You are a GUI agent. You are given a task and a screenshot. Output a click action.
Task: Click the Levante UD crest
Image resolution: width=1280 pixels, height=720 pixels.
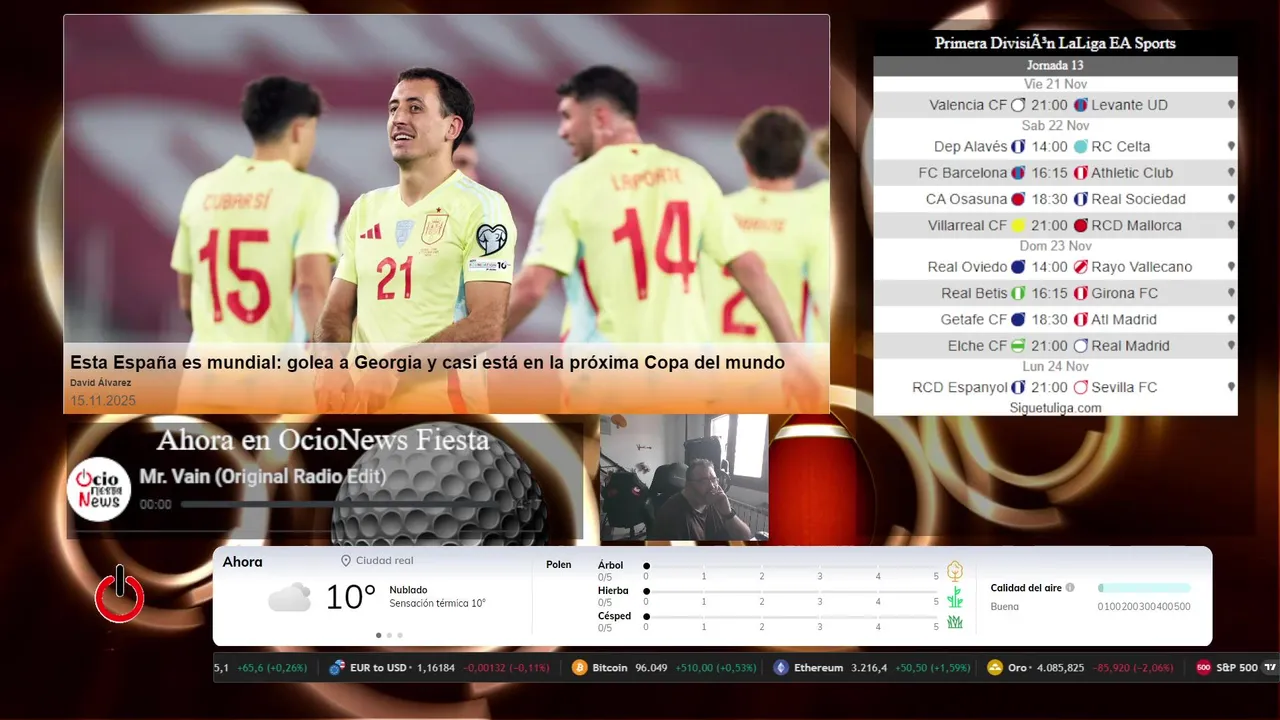[1080, 105]
